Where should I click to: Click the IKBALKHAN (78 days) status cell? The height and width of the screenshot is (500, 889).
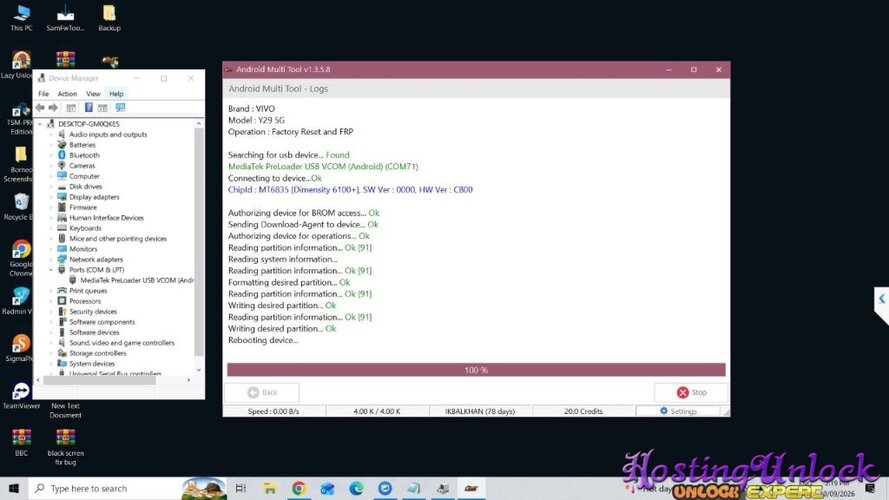point(480,412)
